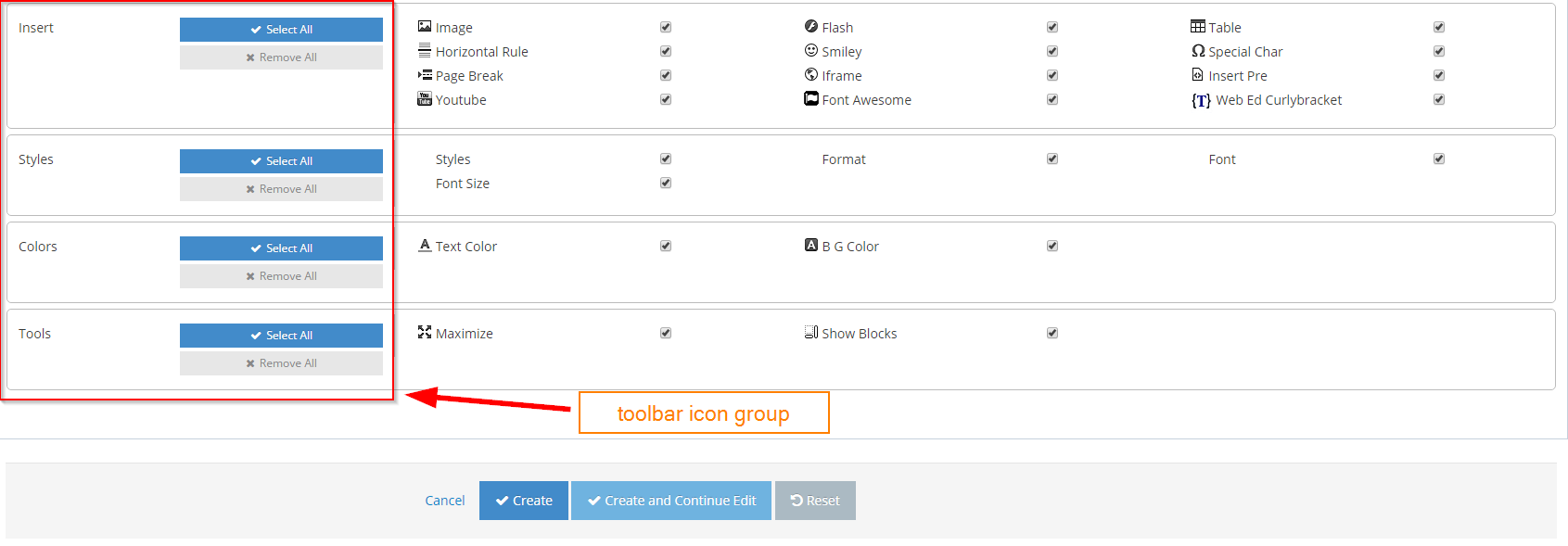The width and height of the screenshot is (1568, 546).
Task: Click the Page Break icon
Action: (x=426, y=75)
